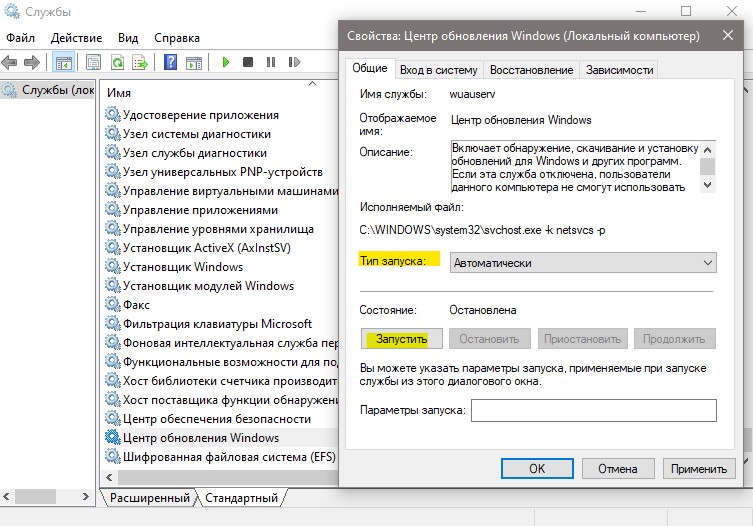Open the Справка menu
The image size is (753, 526).
pos(177,37)
